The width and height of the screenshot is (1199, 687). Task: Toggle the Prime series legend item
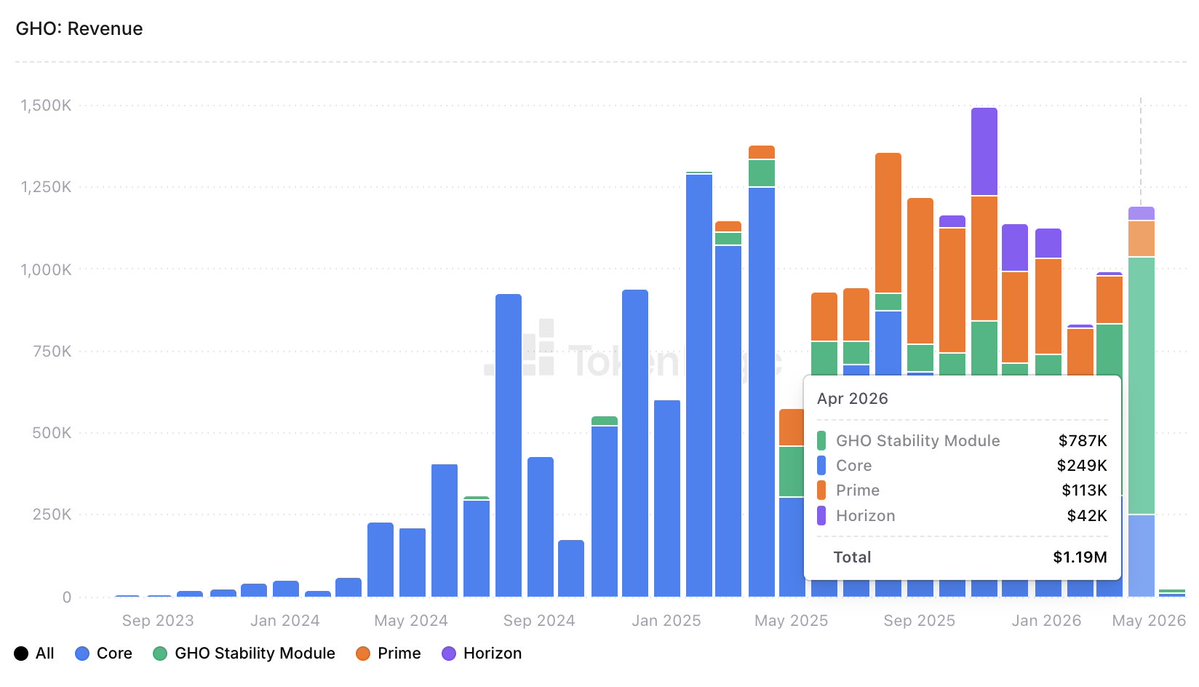pos(388,653)
